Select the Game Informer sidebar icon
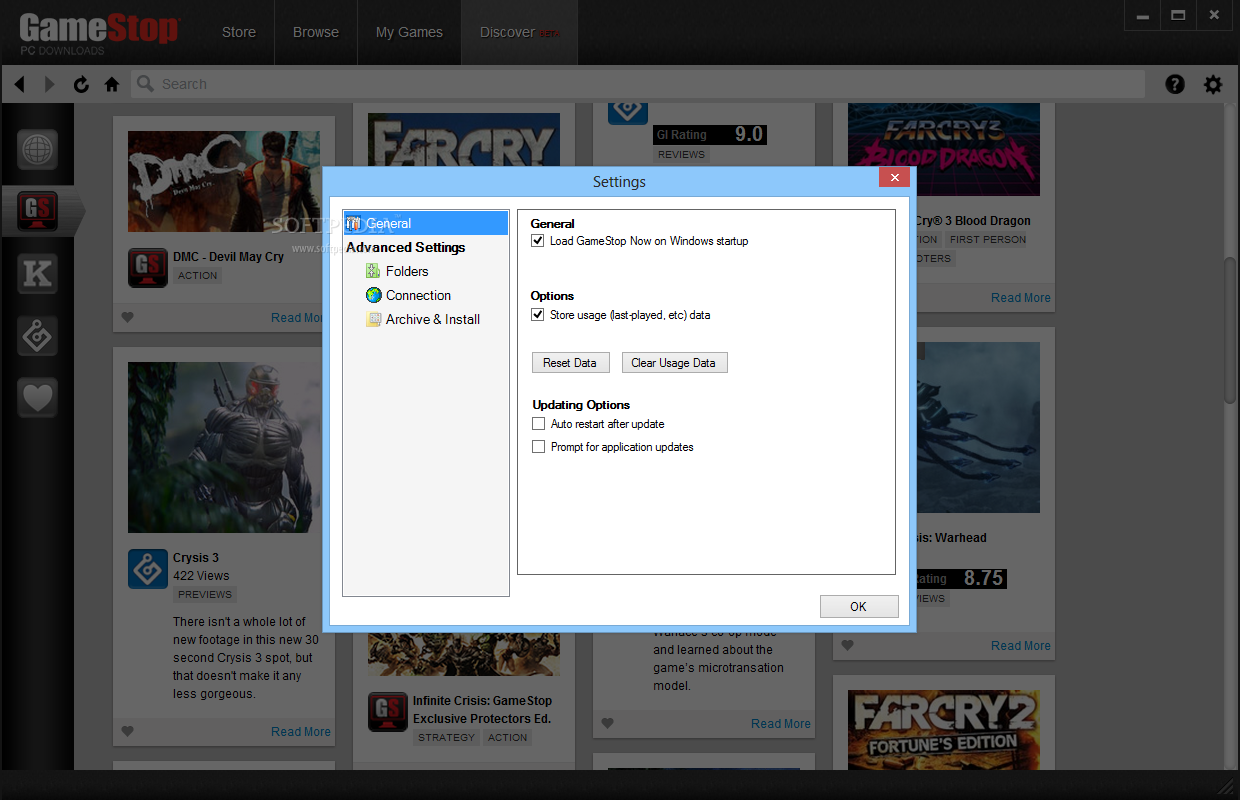1240x800 pixels. pos(37,336)
